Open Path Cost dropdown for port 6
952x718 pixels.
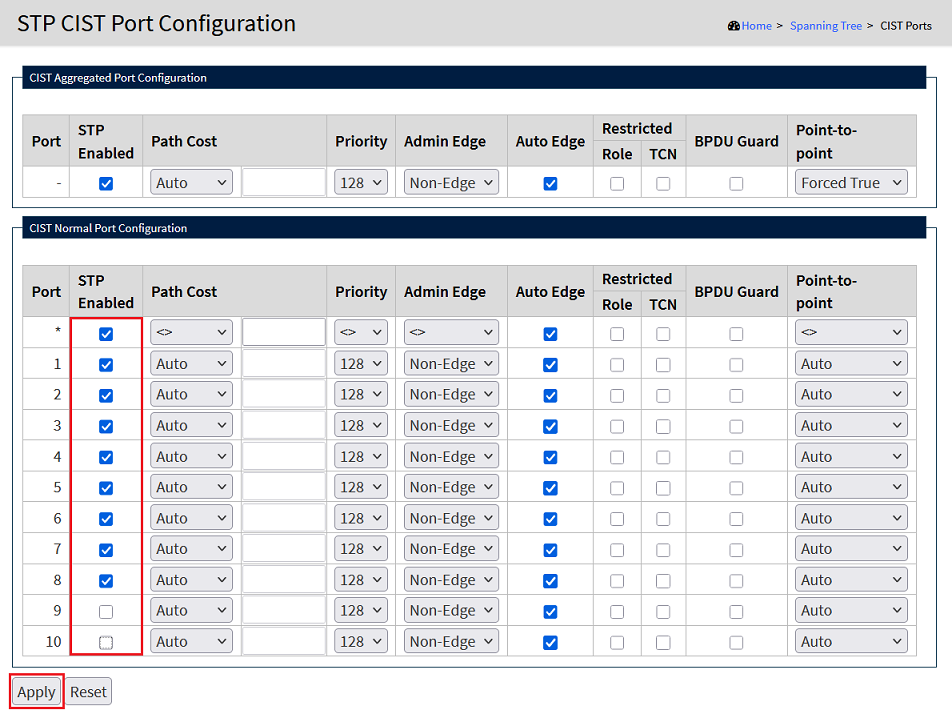[191, 518]
